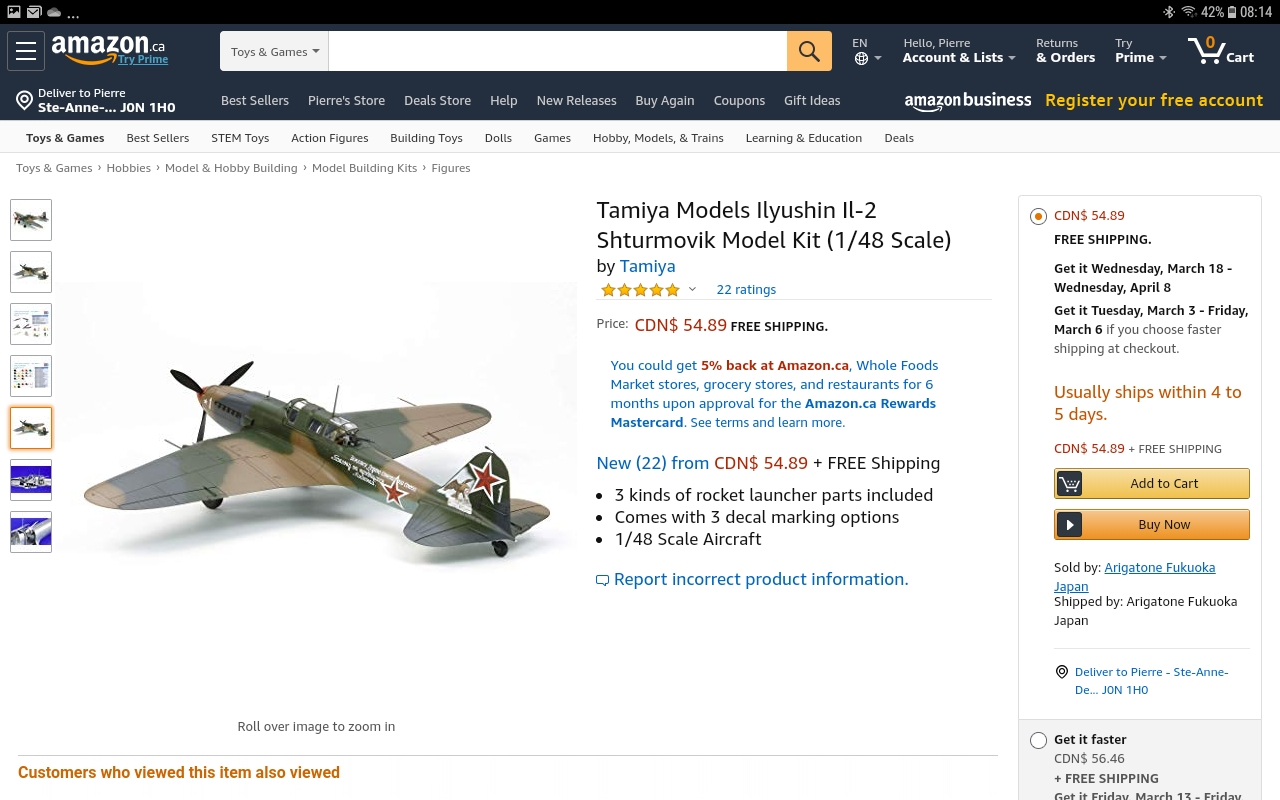Click inside the search text field
The image size is (1280, 800).
point(557,52)
